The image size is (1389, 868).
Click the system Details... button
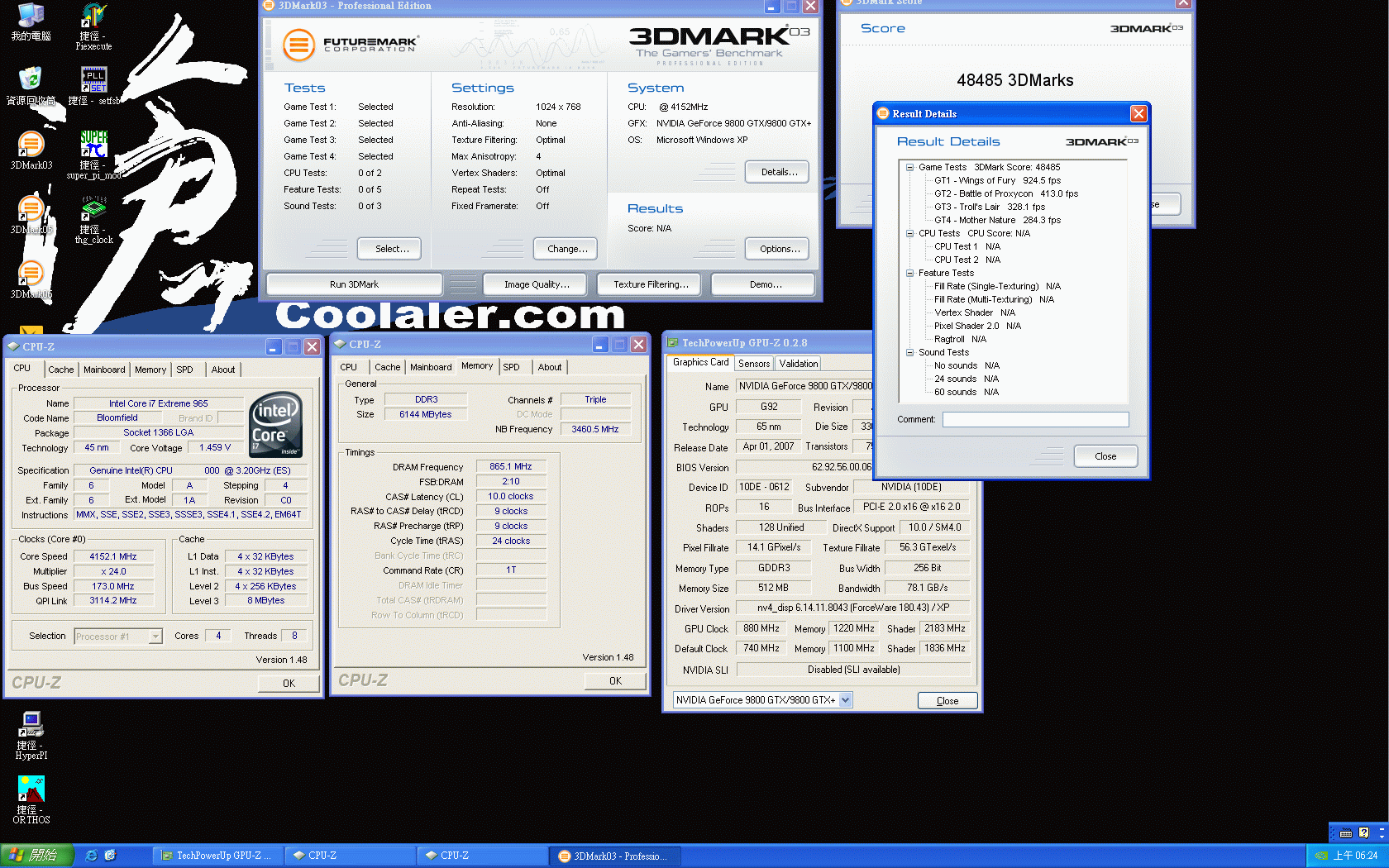point(779,172)
